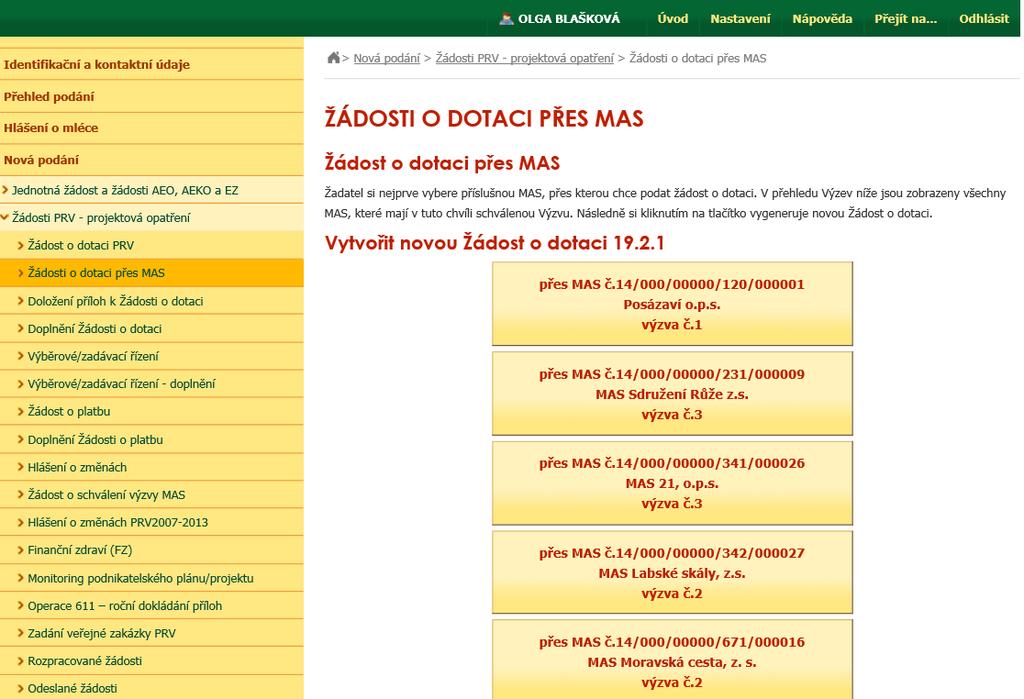1024x699 pixels.
Task: Create application via MAS 21, o.p.s. button
Action: [672, 483]
